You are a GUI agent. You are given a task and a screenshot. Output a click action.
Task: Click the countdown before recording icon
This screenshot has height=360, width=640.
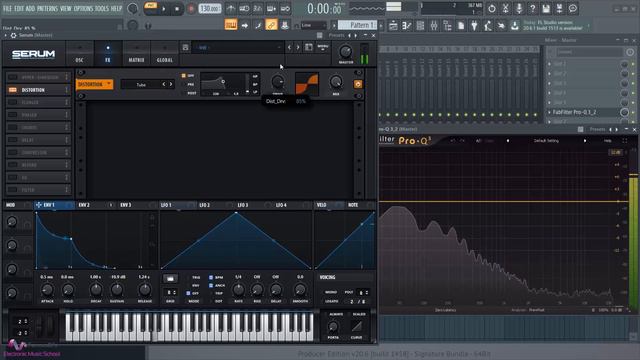[x=258, y=9]
